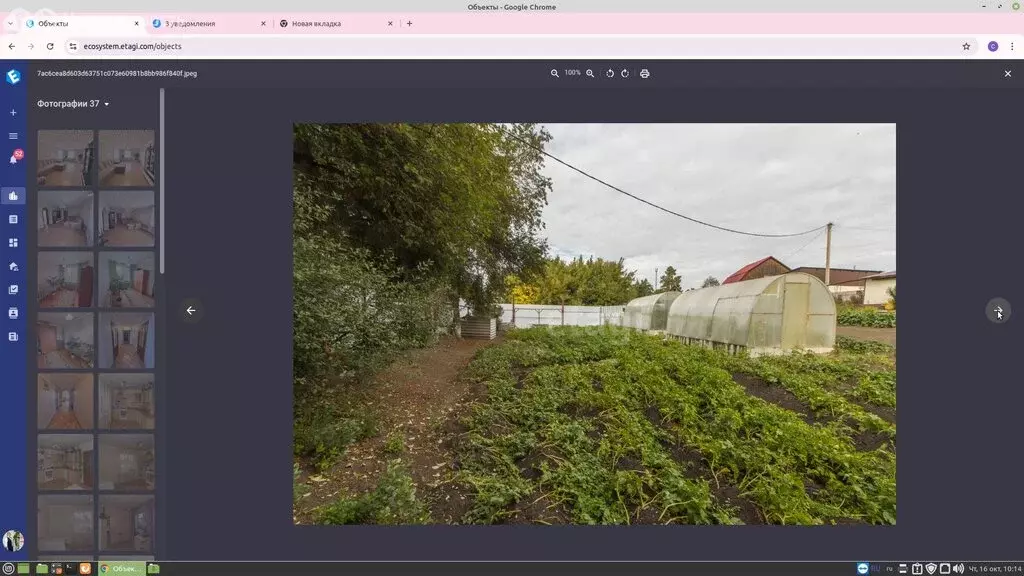1024x576 pixels.
Task: Rotate the photo clockwise
Action: pyautogui.click(x=625, y=73)
